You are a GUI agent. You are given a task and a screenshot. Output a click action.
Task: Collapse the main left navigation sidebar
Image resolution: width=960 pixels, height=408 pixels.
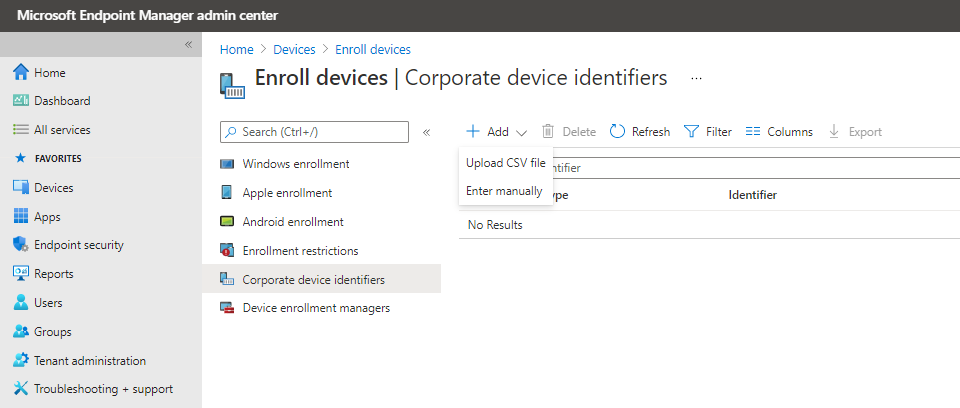tap(189, 45)
